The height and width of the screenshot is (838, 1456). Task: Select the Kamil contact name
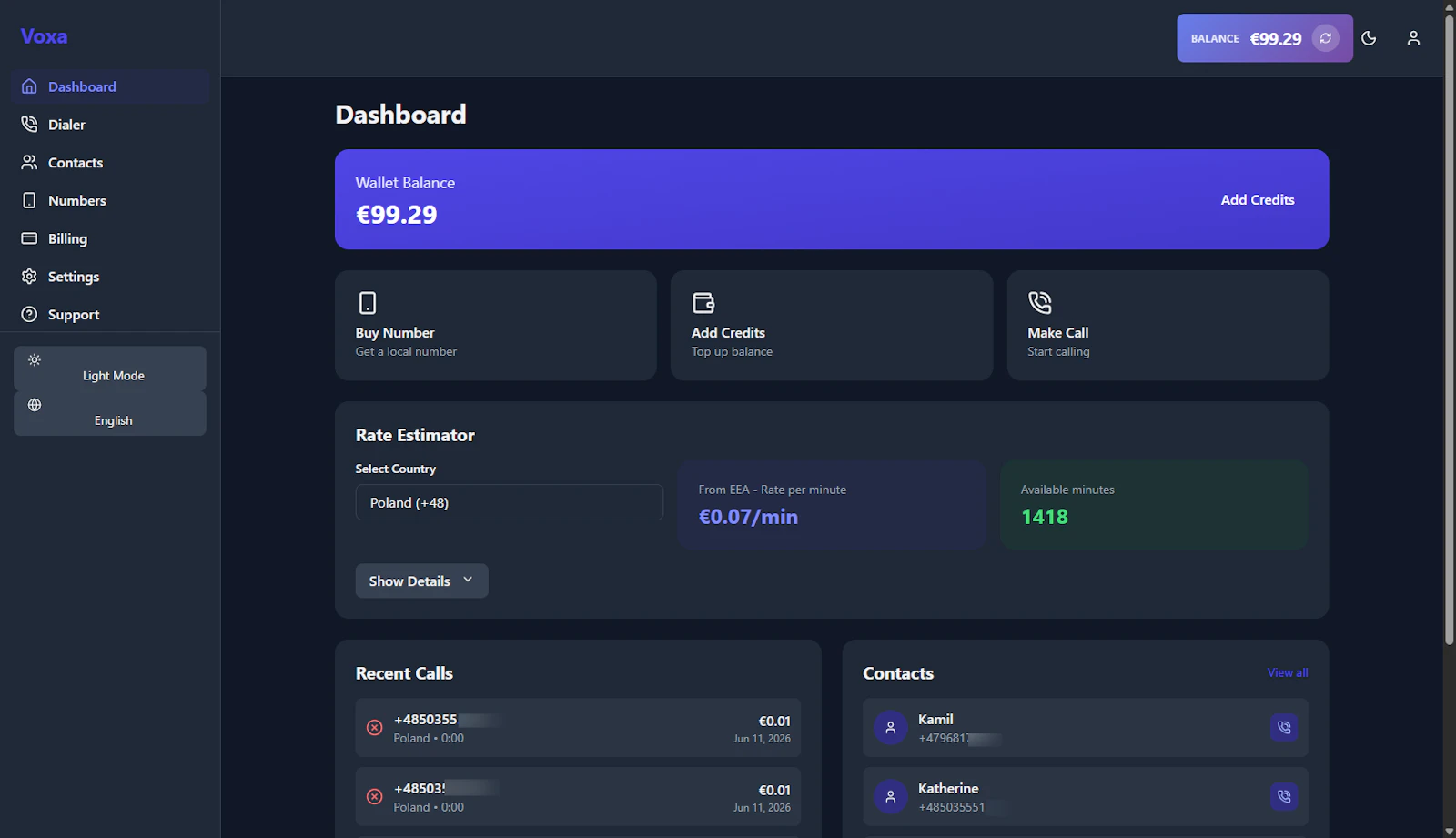click(x=935, y=719)
